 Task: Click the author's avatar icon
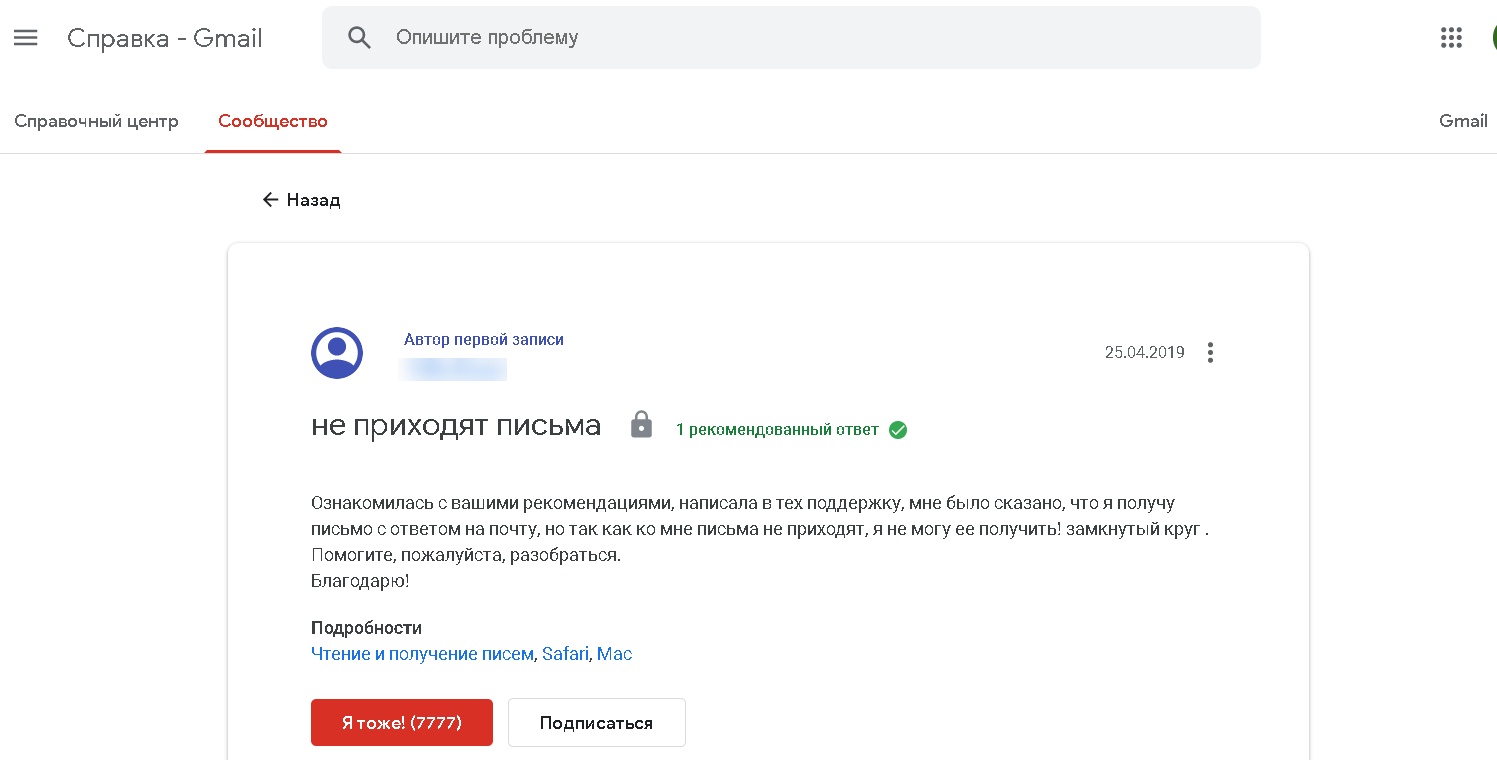coord(337,352)
